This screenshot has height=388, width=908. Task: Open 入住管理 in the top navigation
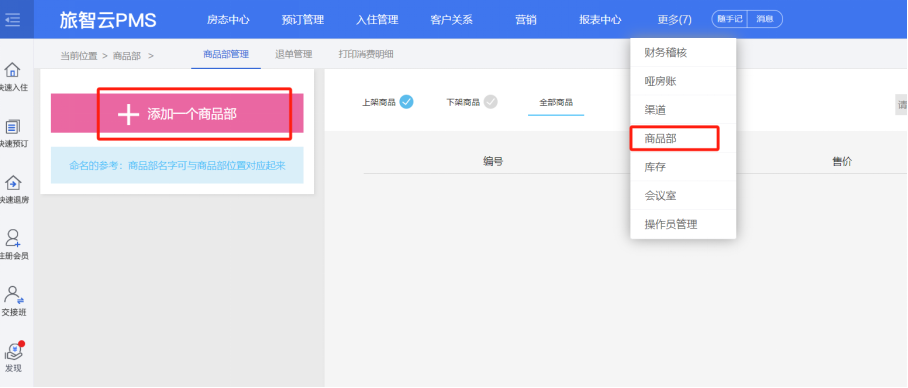pos(377,20)
